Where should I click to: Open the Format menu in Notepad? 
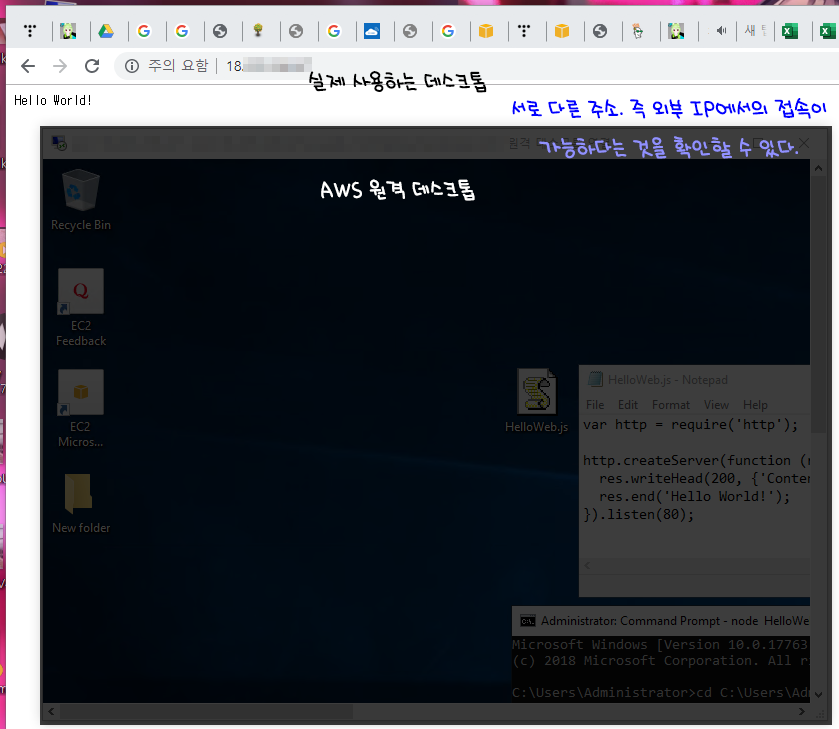670,405
